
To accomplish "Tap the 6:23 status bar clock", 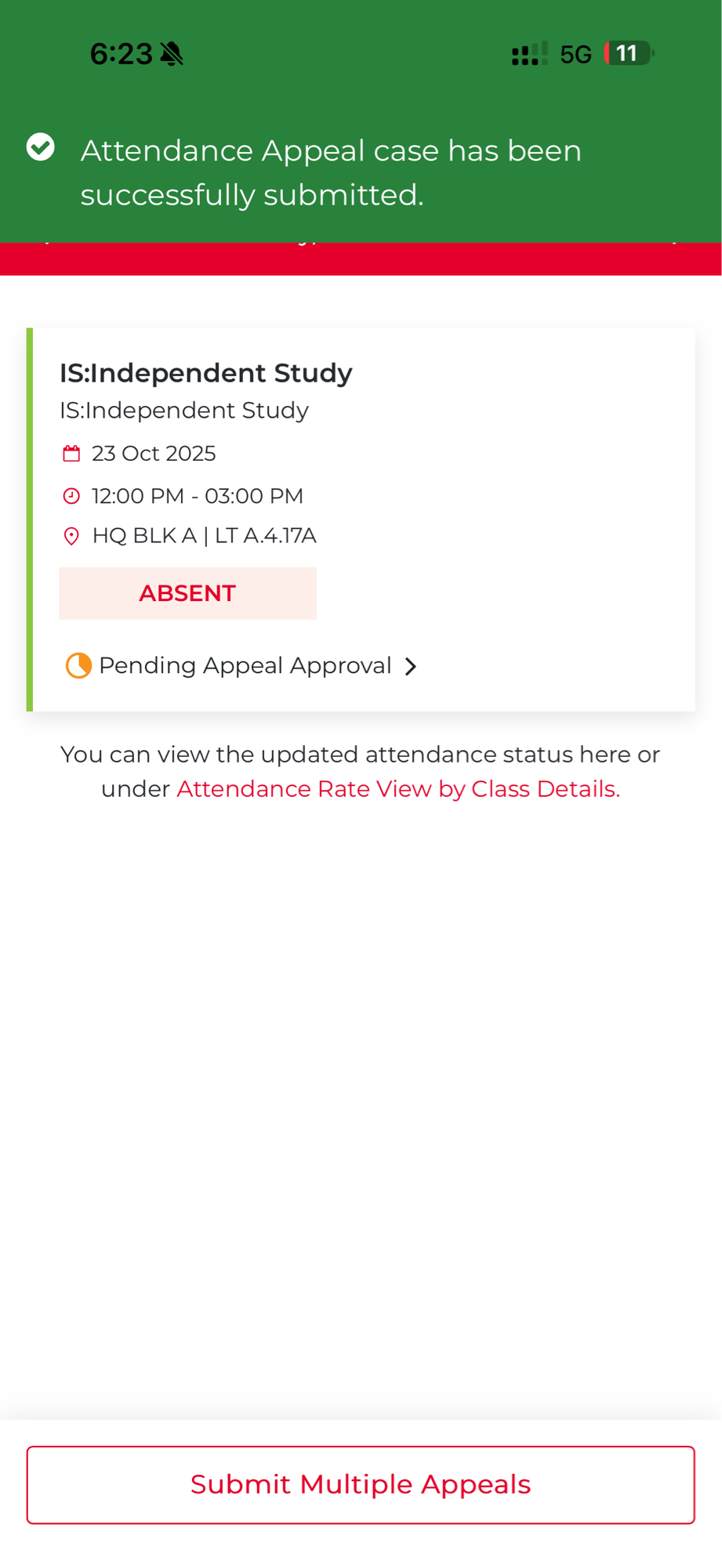I will pyautogui.click(x=121, y=54).
